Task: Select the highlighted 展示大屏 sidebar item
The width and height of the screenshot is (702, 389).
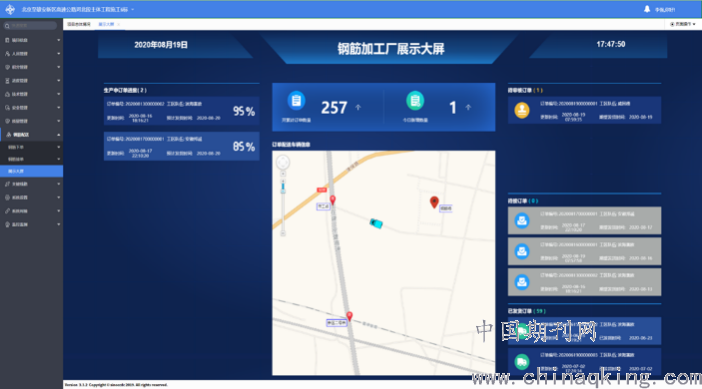Action: 31,171
